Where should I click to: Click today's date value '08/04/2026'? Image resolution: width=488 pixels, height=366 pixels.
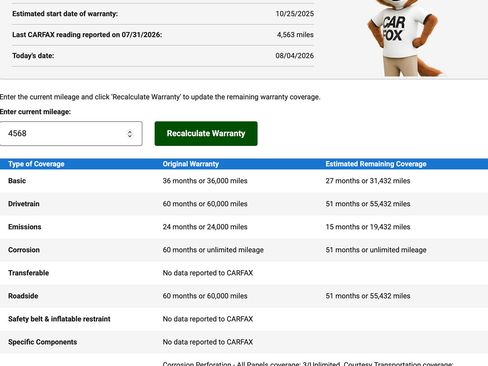[295, 56]
